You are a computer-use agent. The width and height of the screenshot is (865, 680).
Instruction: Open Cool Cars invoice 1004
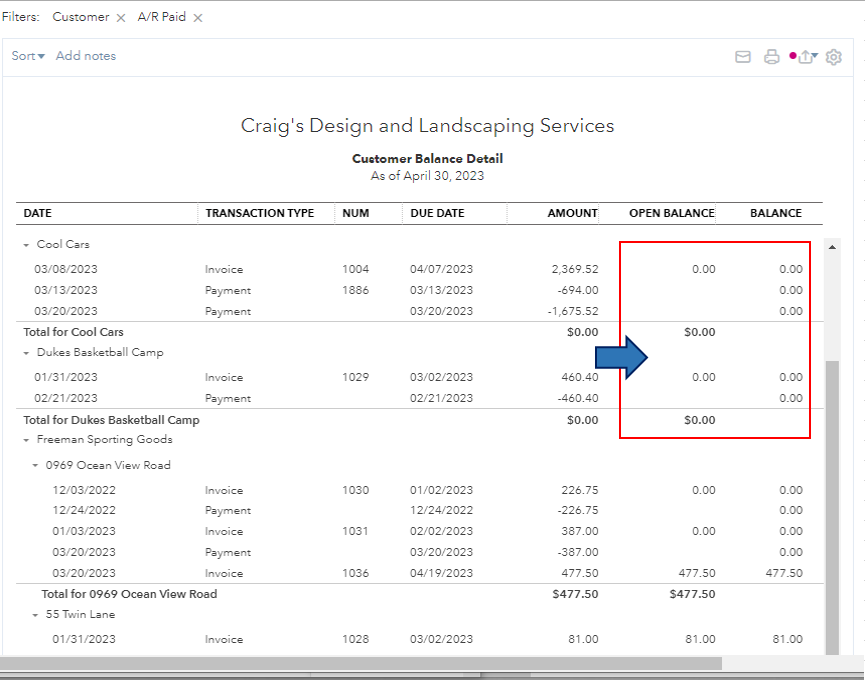(x=419, y=269)
